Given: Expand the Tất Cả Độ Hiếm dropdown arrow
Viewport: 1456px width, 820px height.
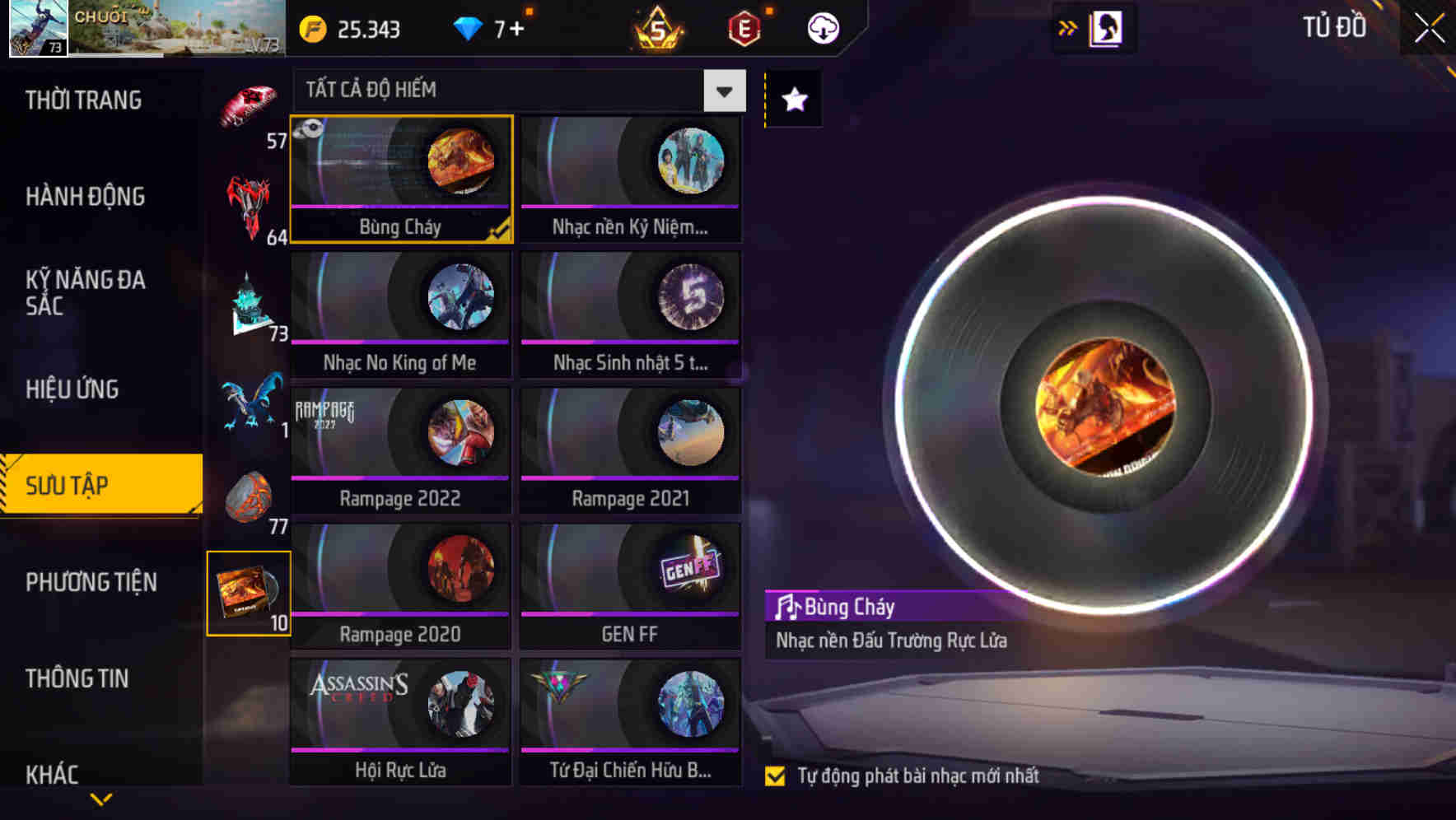Looking at the screenshot, I should [725, 91].
